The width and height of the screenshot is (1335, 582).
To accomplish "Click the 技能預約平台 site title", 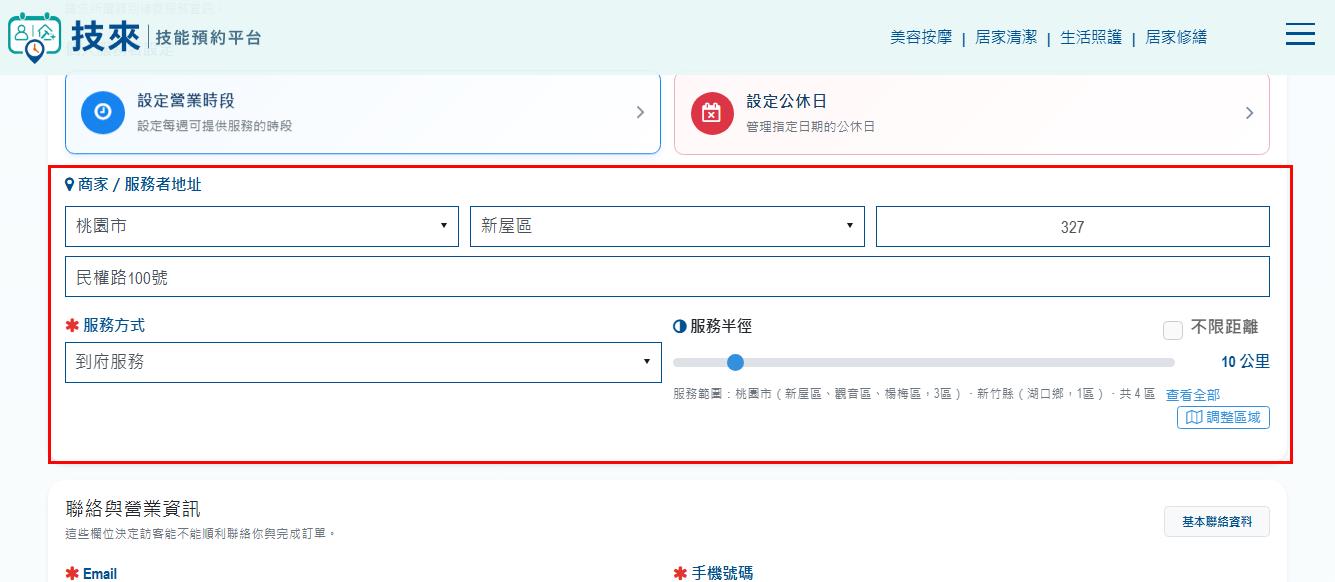I will click(209, 38).
